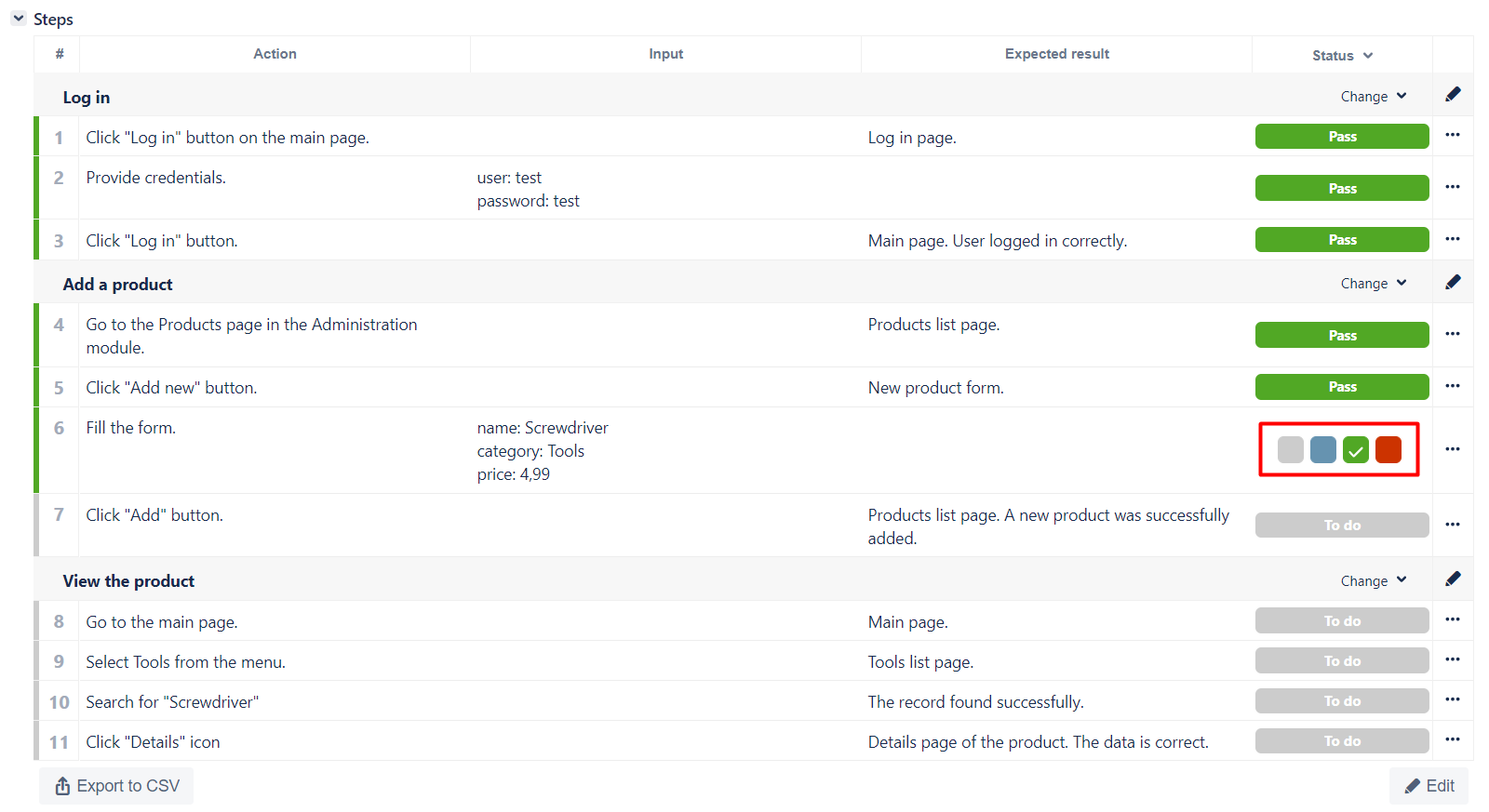Viewport: 1489px width, 812px height.
Task: Open the three-dot menu for step 4
Action: coord(1453,334)
